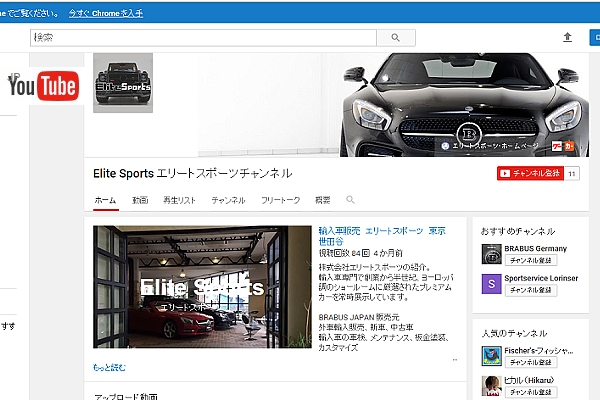
Task: Subscribe to Hikaru channel
Action: (531, 392)
